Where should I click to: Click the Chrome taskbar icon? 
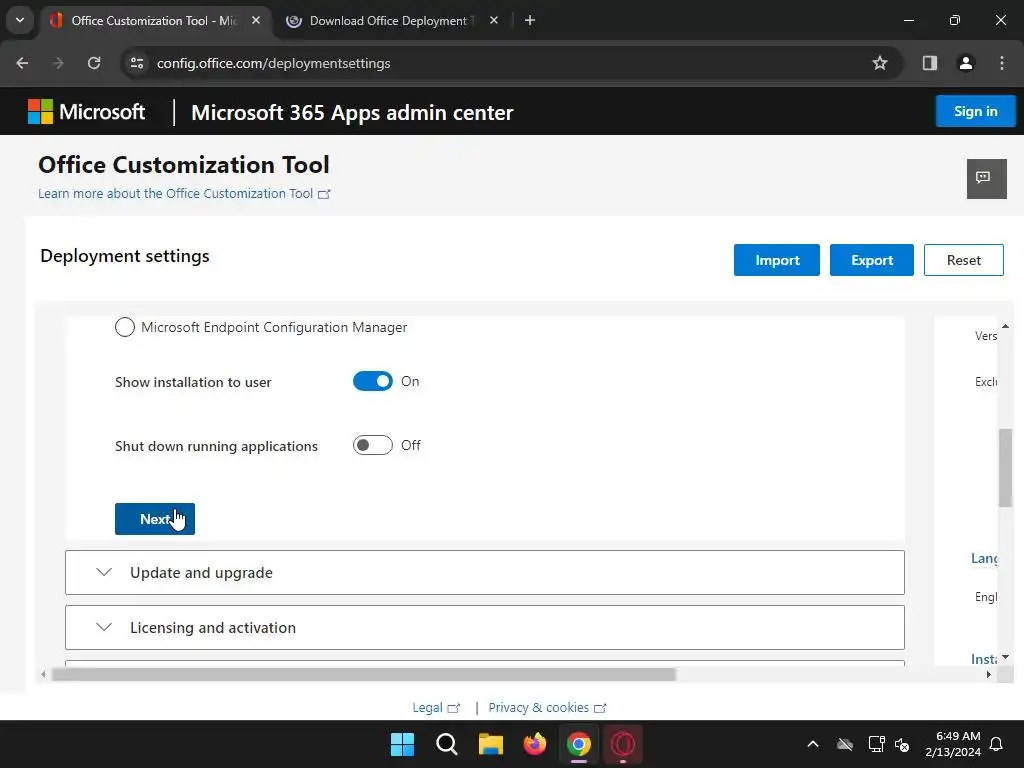pyautogui.click(x=579, y=744)
